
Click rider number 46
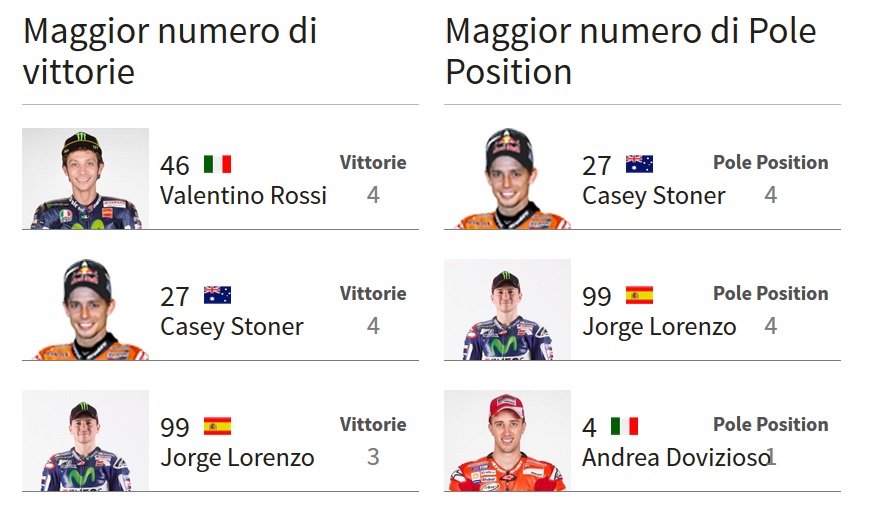tap(174, 165)
